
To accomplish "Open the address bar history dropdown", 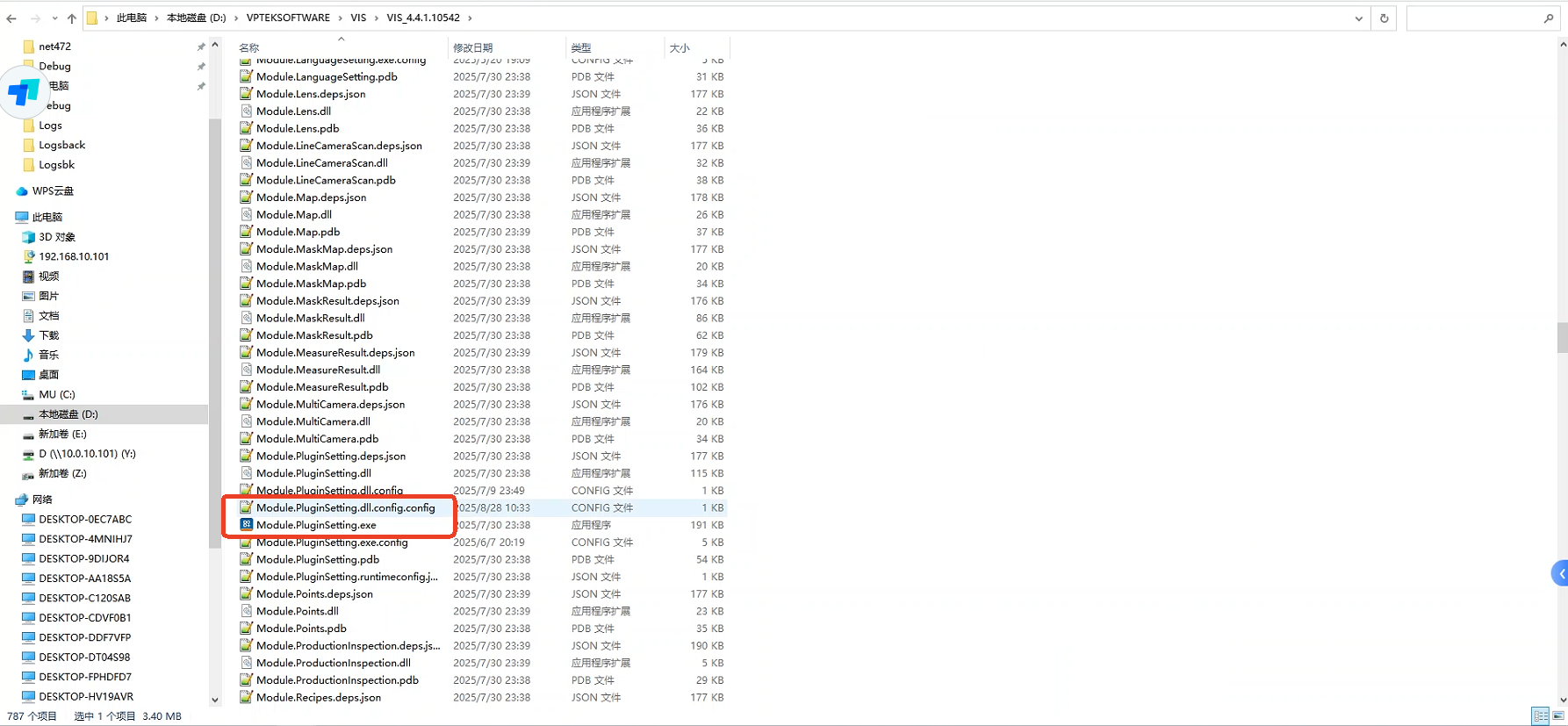I will pyautogui.click(x=1358, y=18).
